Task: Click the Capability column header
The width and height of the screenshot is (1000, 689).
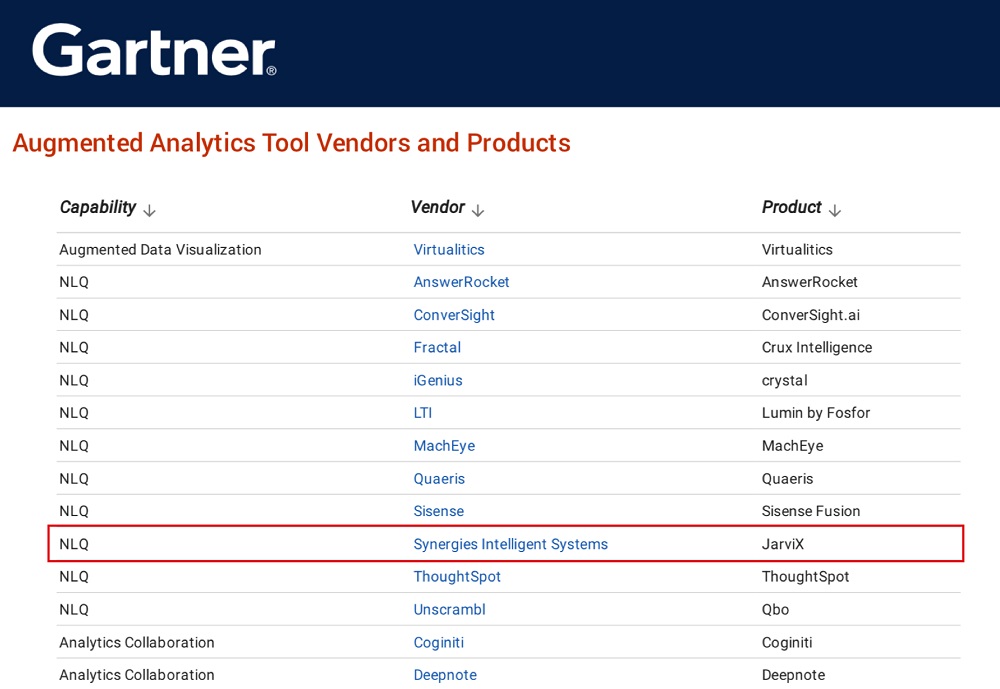Action: [x=98, y=208]
